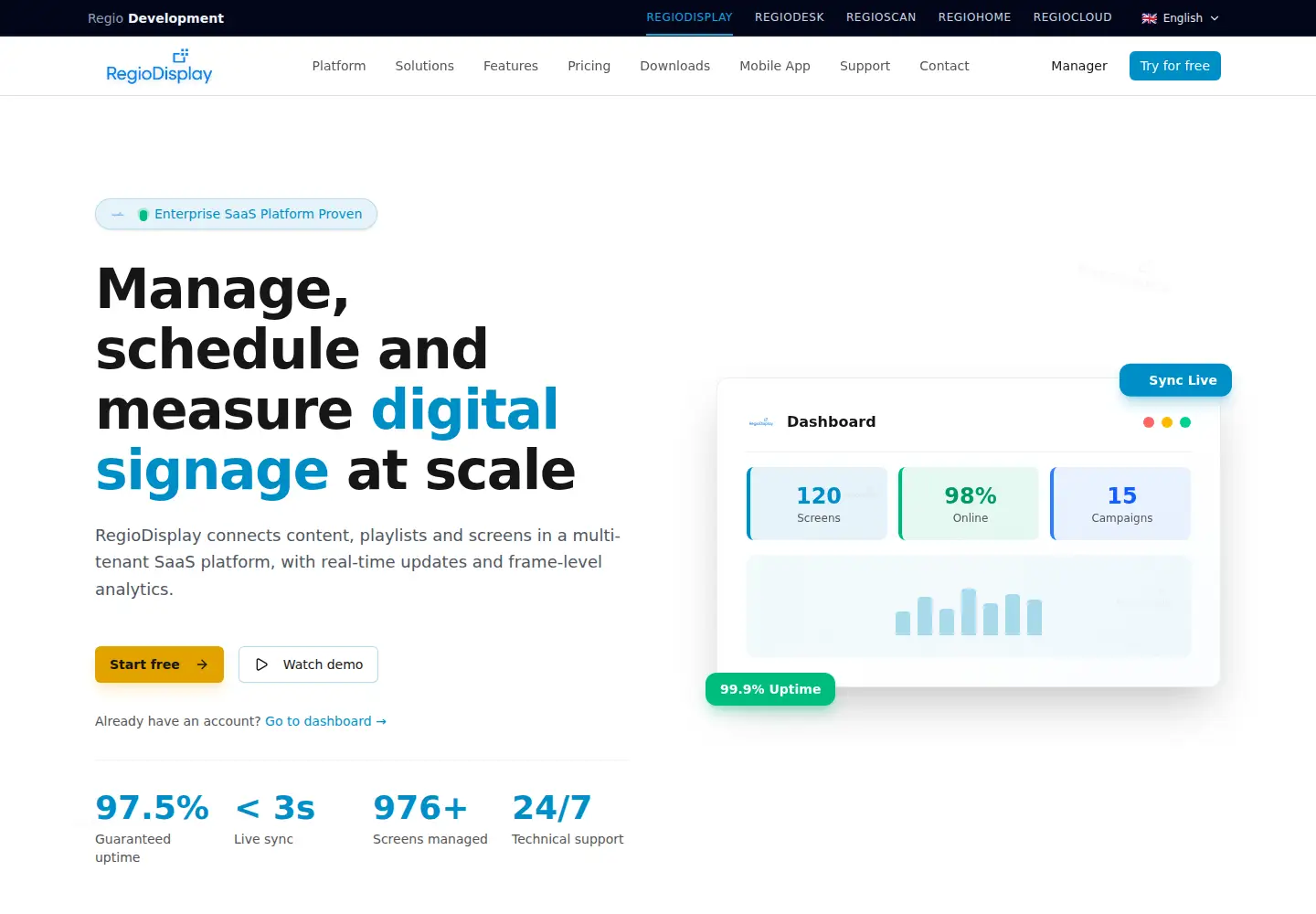Click the 97.5% guaranteed uptime figure
Viewport: 1316px width, 914px height.
(x=152, y=808)
